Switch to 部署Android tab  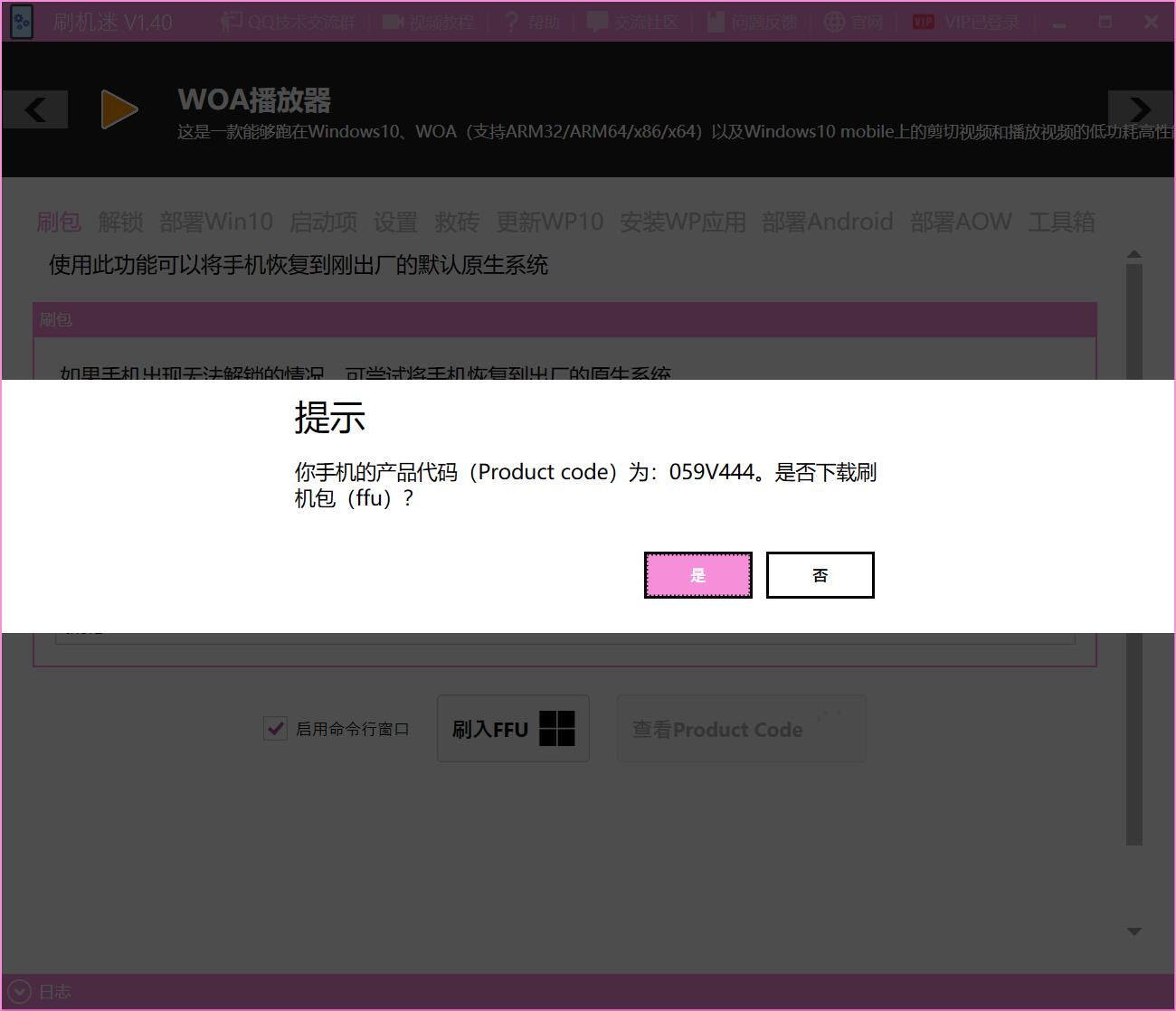(827, 222)
